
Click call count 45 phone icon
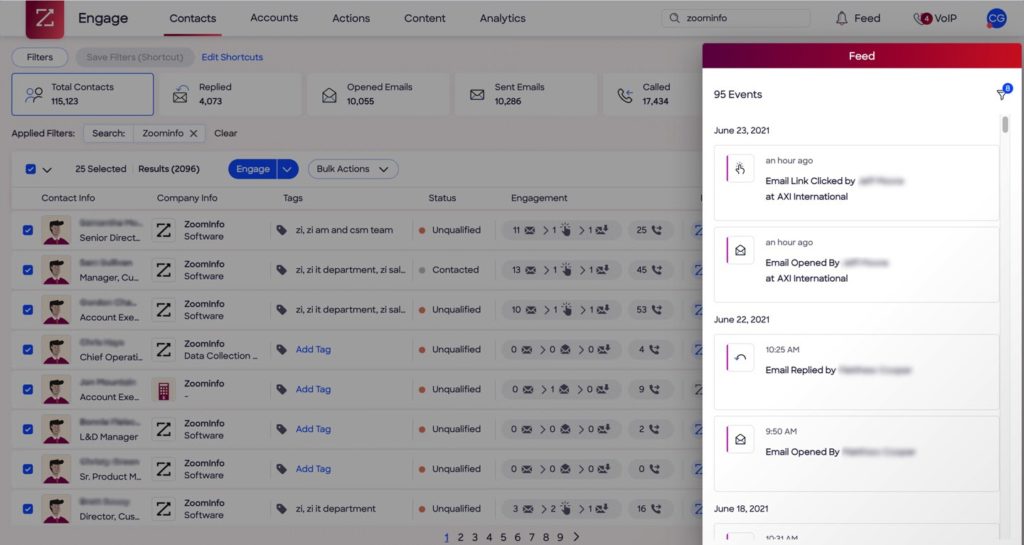(x=656, y=270)
